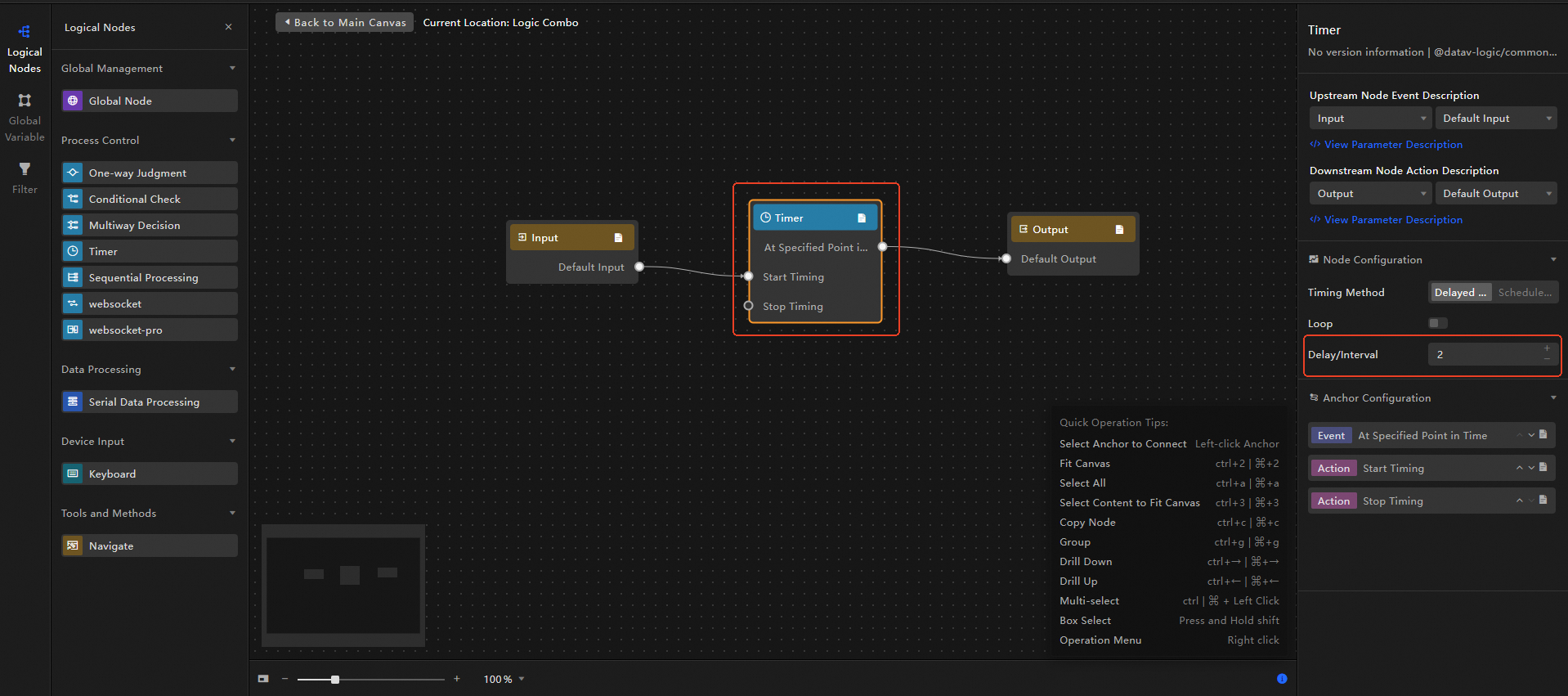This screenshot has width=1568, height=696.
Task: Open document icon for Stop Timing
Action: [1543, 500]
